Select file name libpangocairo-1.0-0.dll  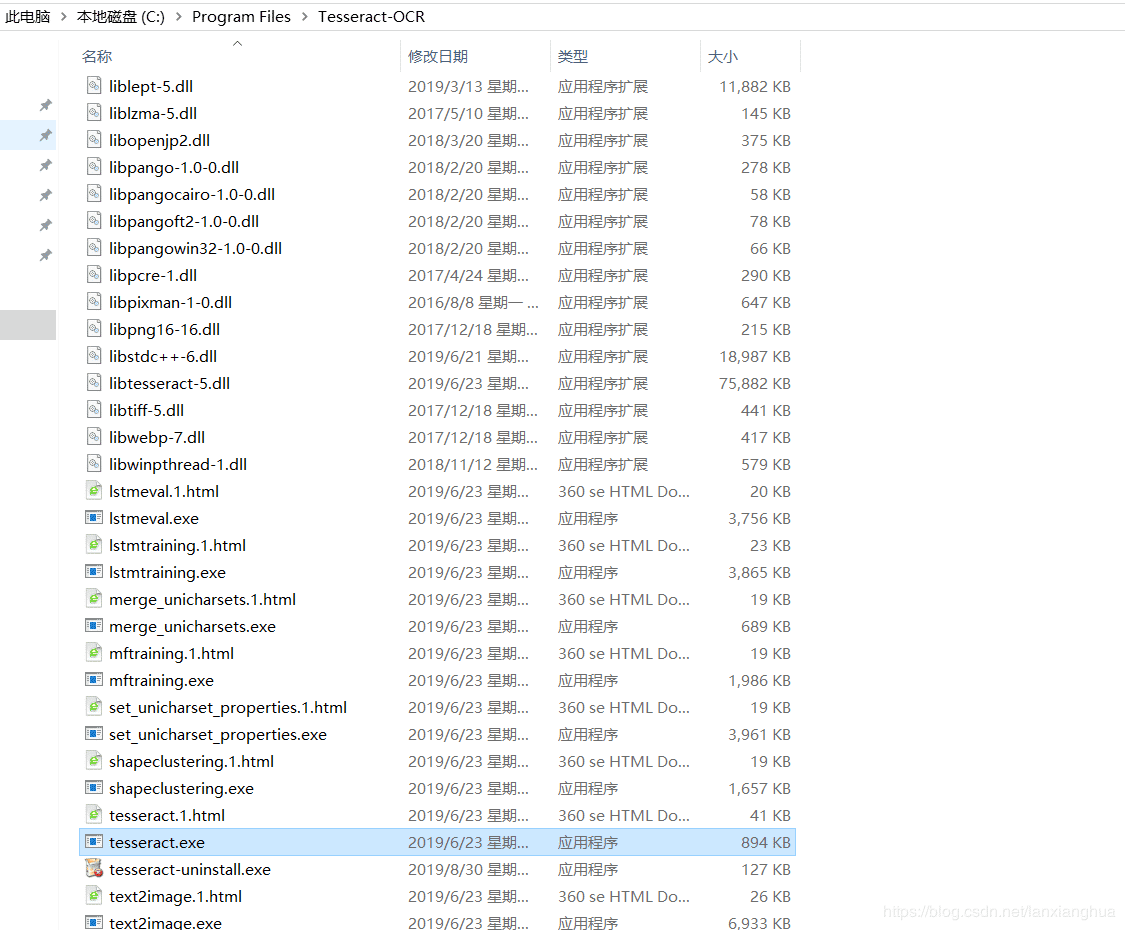(x=192, y=194)
